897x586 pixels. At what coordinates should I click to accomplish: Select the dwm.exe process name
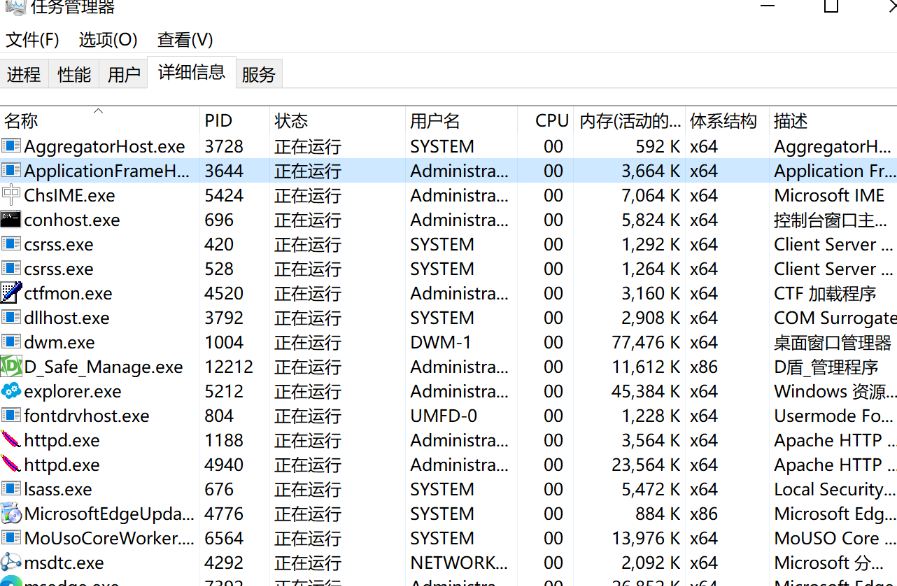pos(59,343)
